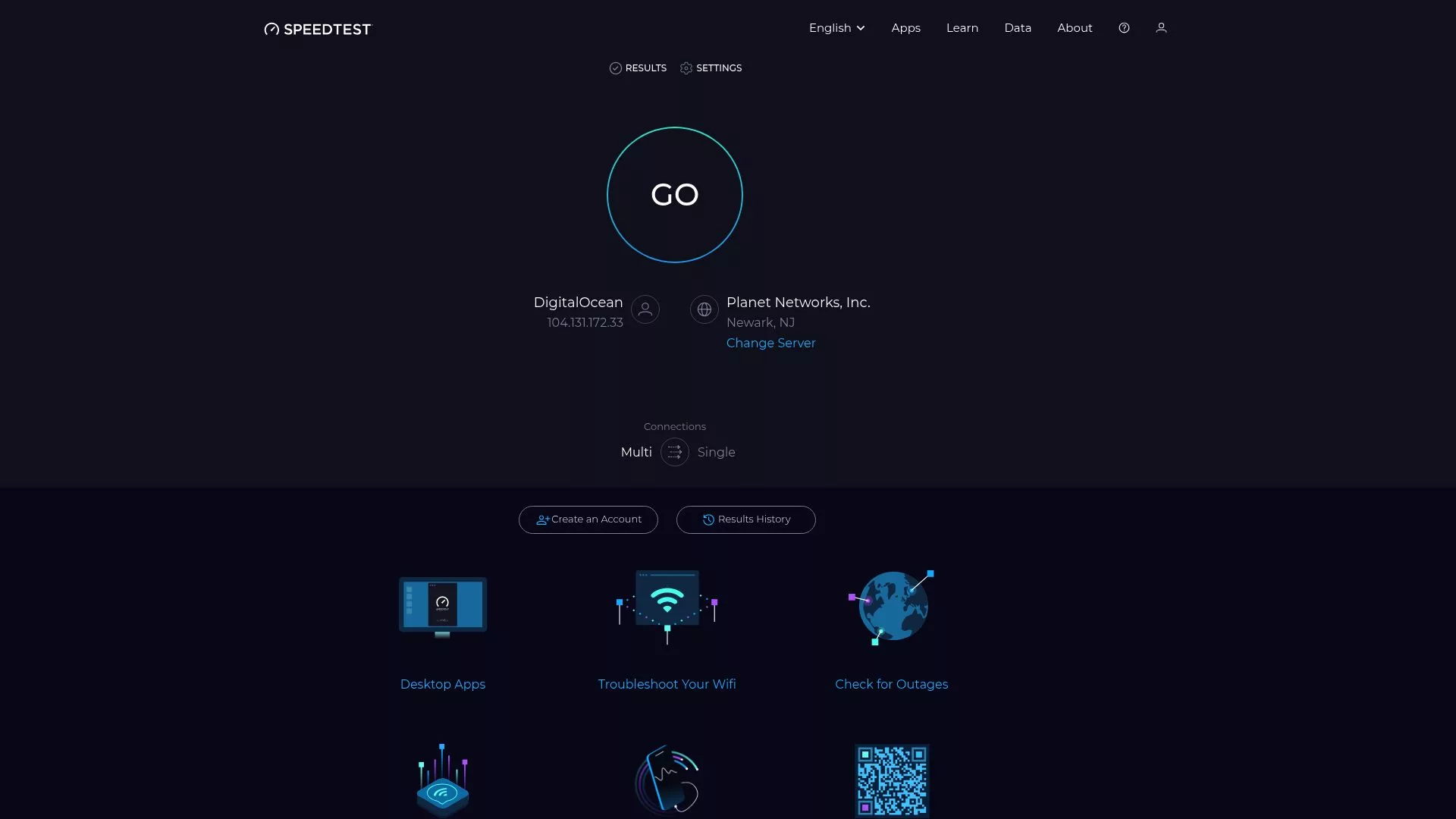
Task: Click the user account icon in header
Action: (1162, 28)
